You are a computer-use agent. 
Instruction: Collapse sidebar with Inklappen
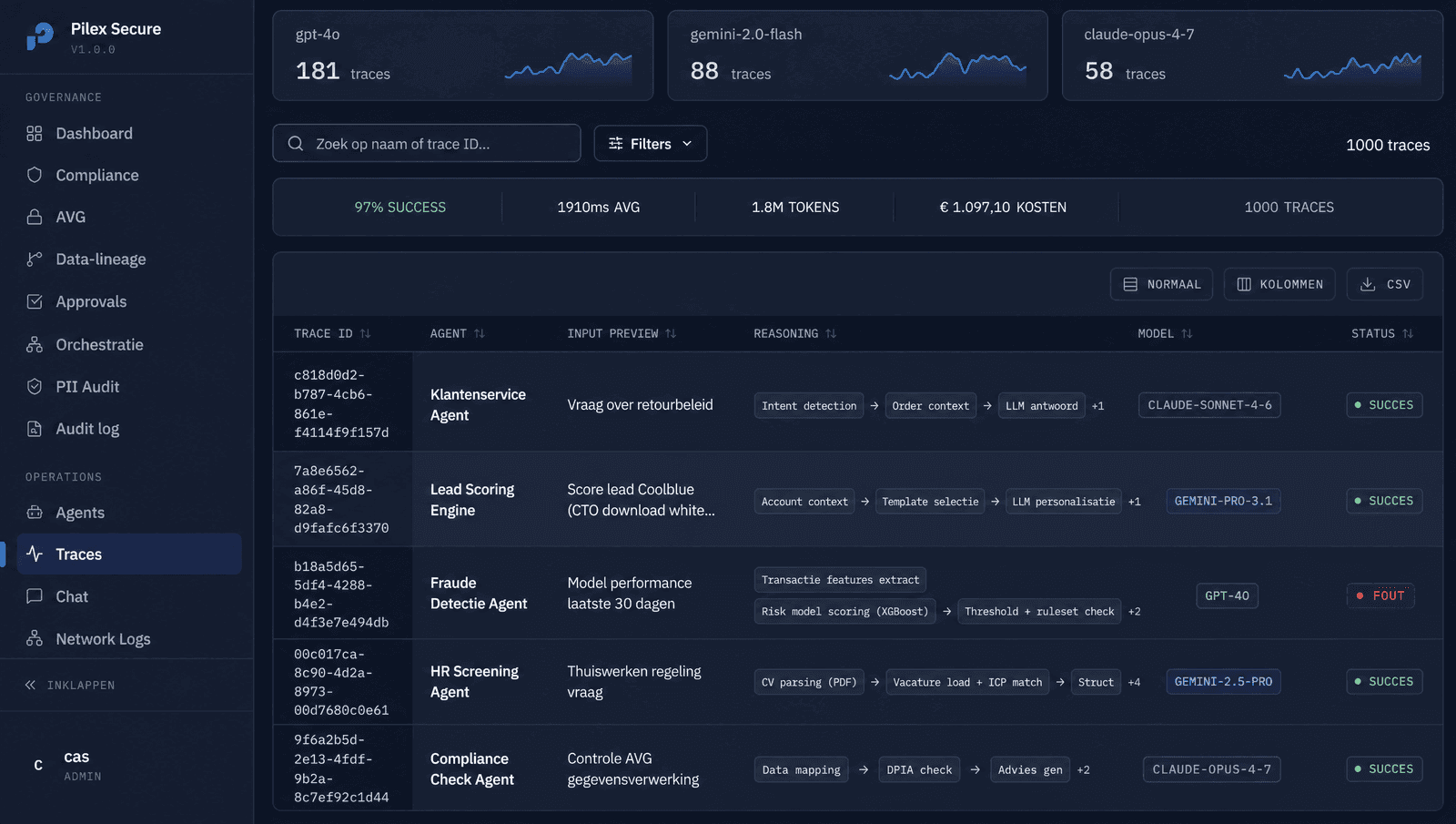(70, 685)
